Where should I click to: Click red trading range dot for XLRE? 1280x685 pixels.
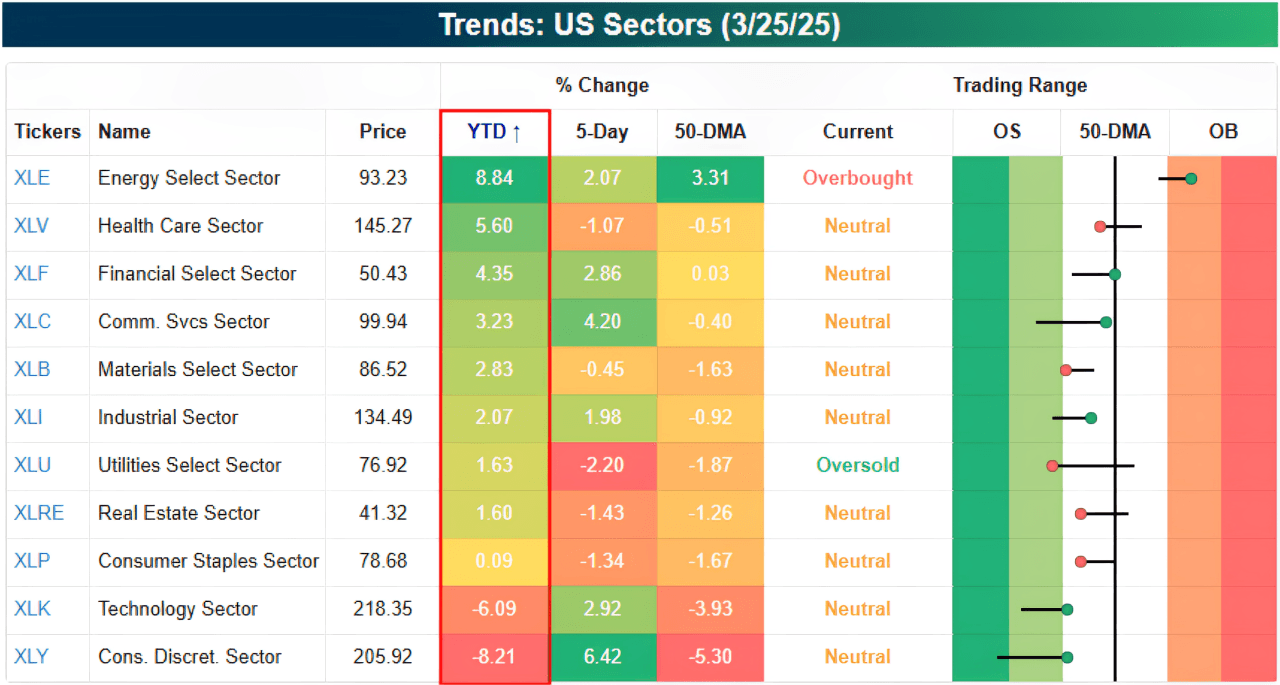pyautogui.click(x=1081, y=514)
